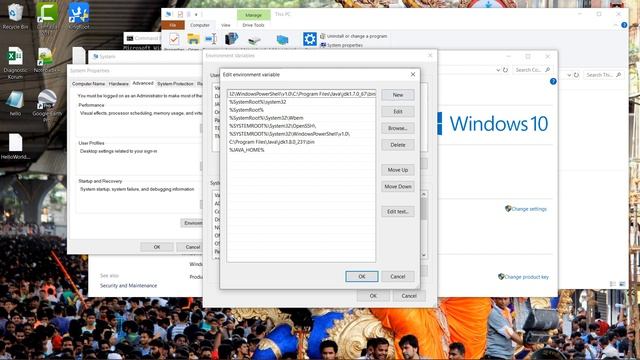
Task: Switch to Hardware tab in System Properties
Action: click(x=119, y=84)
